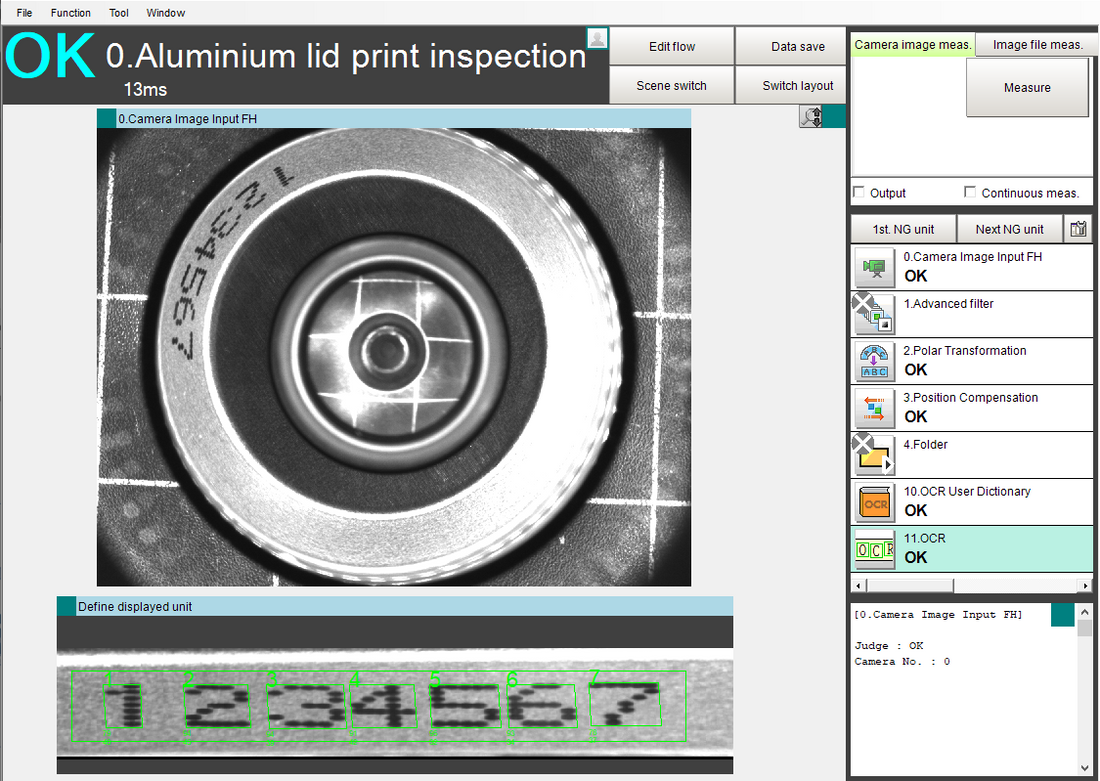Open the Polar Transformation unit icon

[x=875, y=362]
